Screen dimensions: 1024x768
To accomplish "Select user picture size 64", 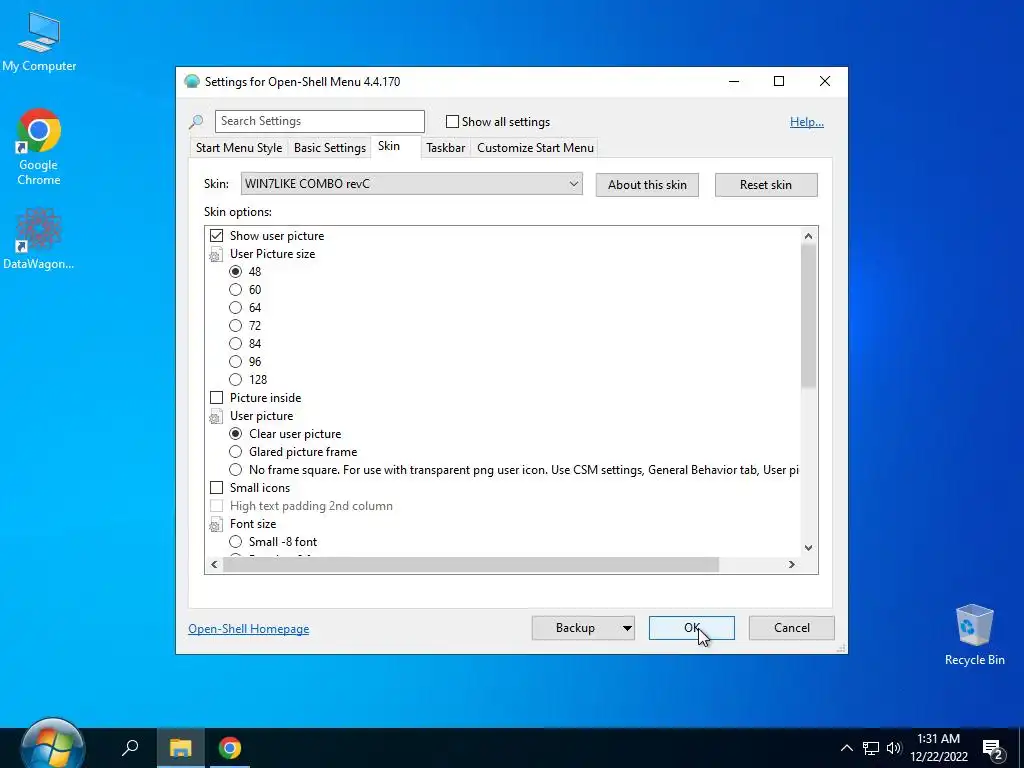I will tap(235, 308).
